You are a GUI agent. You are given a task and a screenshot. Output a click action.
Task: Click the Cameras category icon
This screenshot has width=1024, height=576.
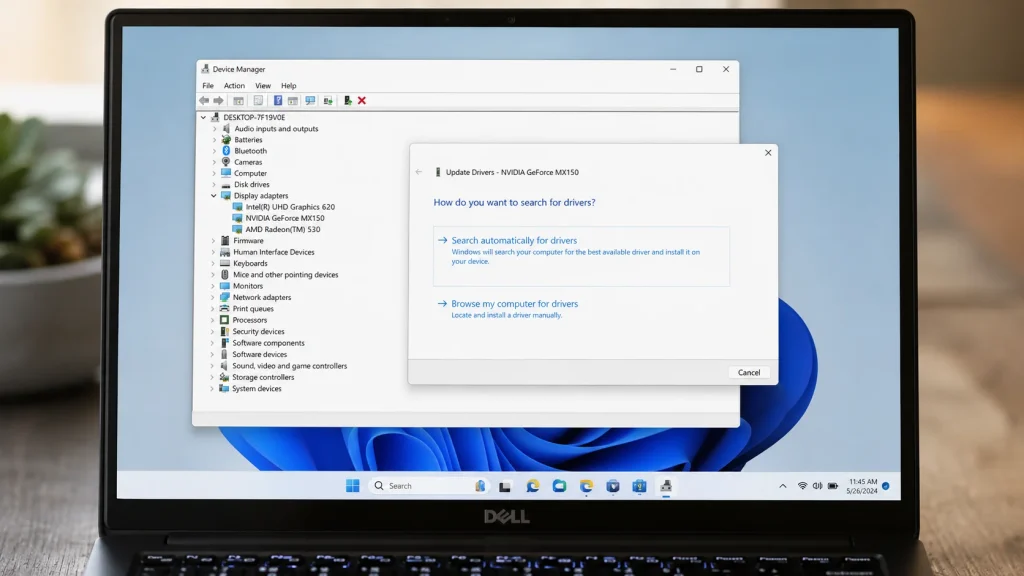(x=226, y=162)
